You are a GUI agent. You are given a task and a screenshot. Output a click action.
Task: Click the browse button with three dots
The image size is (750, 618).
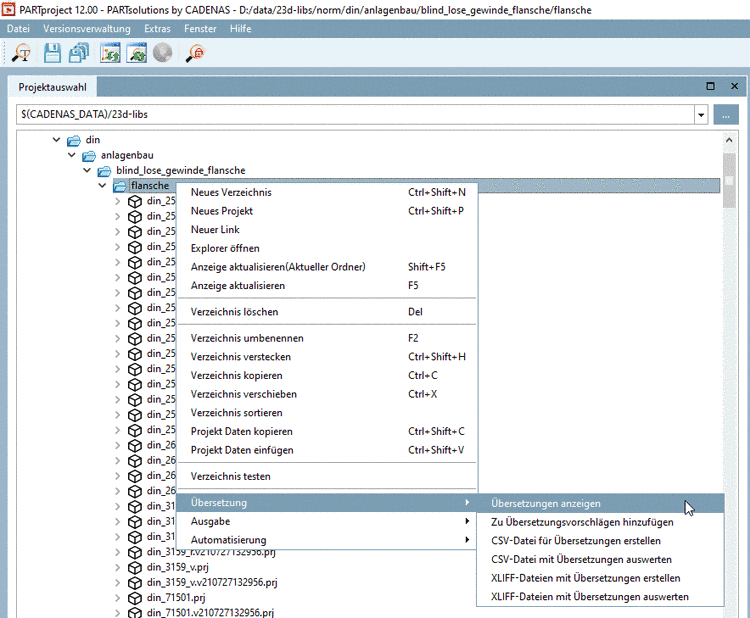(727, 114)
